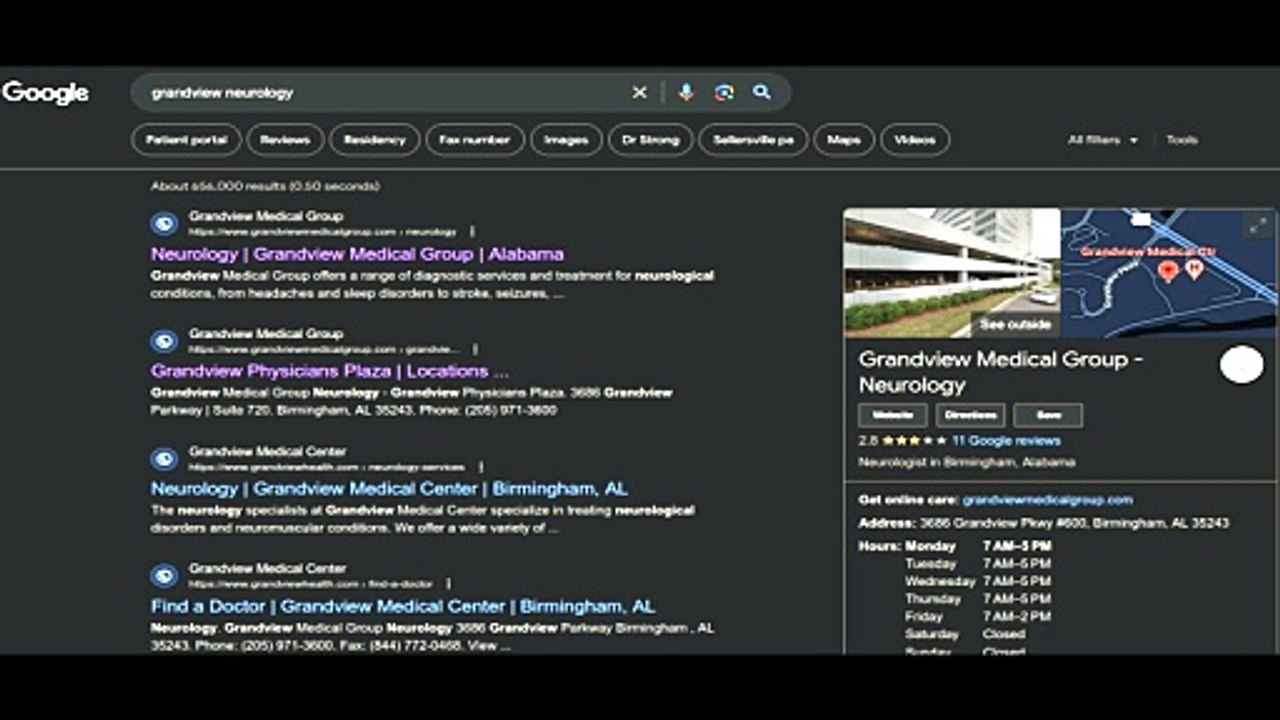The height and width of the screenshot is (720, 1280).
Task: Open the three-dot menu for the Neurology | Grandview Medical Group result
Action: 471,232
